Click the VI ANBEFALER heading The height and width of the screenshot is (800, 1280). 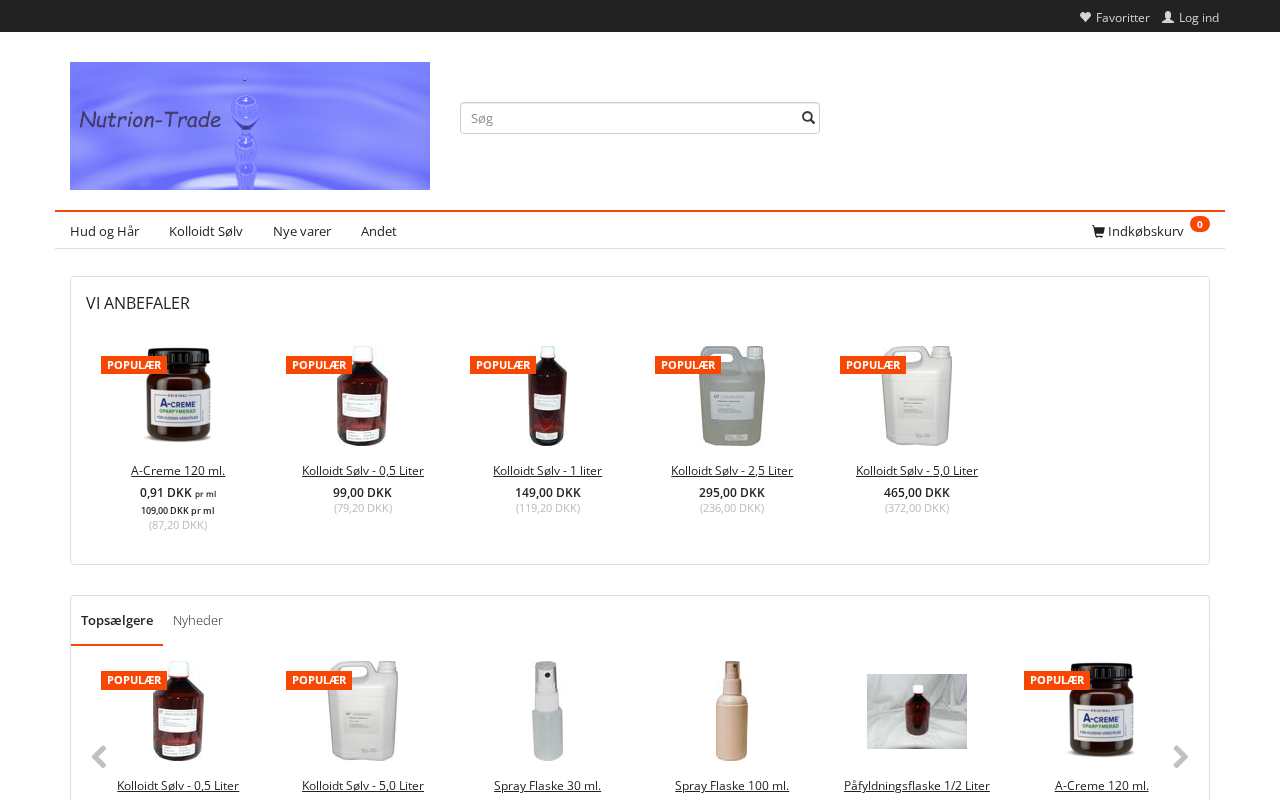pyautogui.click(x=138, y=303)
